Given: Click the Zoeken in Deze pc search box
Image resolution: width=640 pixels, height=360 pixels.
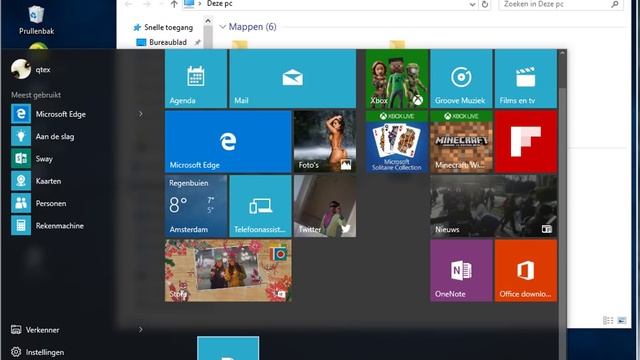Looking at the screenshot, I should click(x=561, y=4).
